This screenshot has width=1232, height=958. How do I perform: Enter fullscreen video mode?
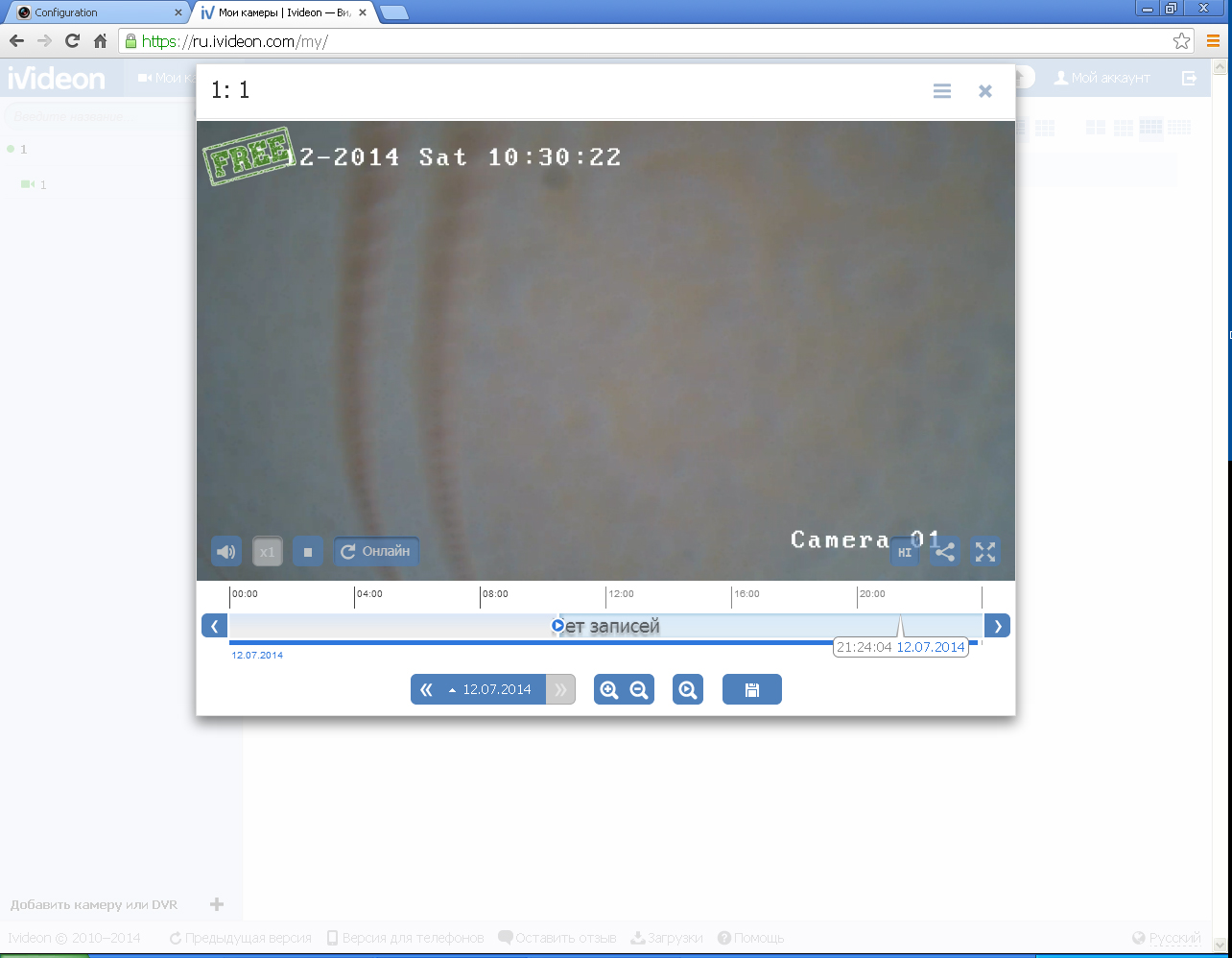pyautogui.click(x=985, y=552)
